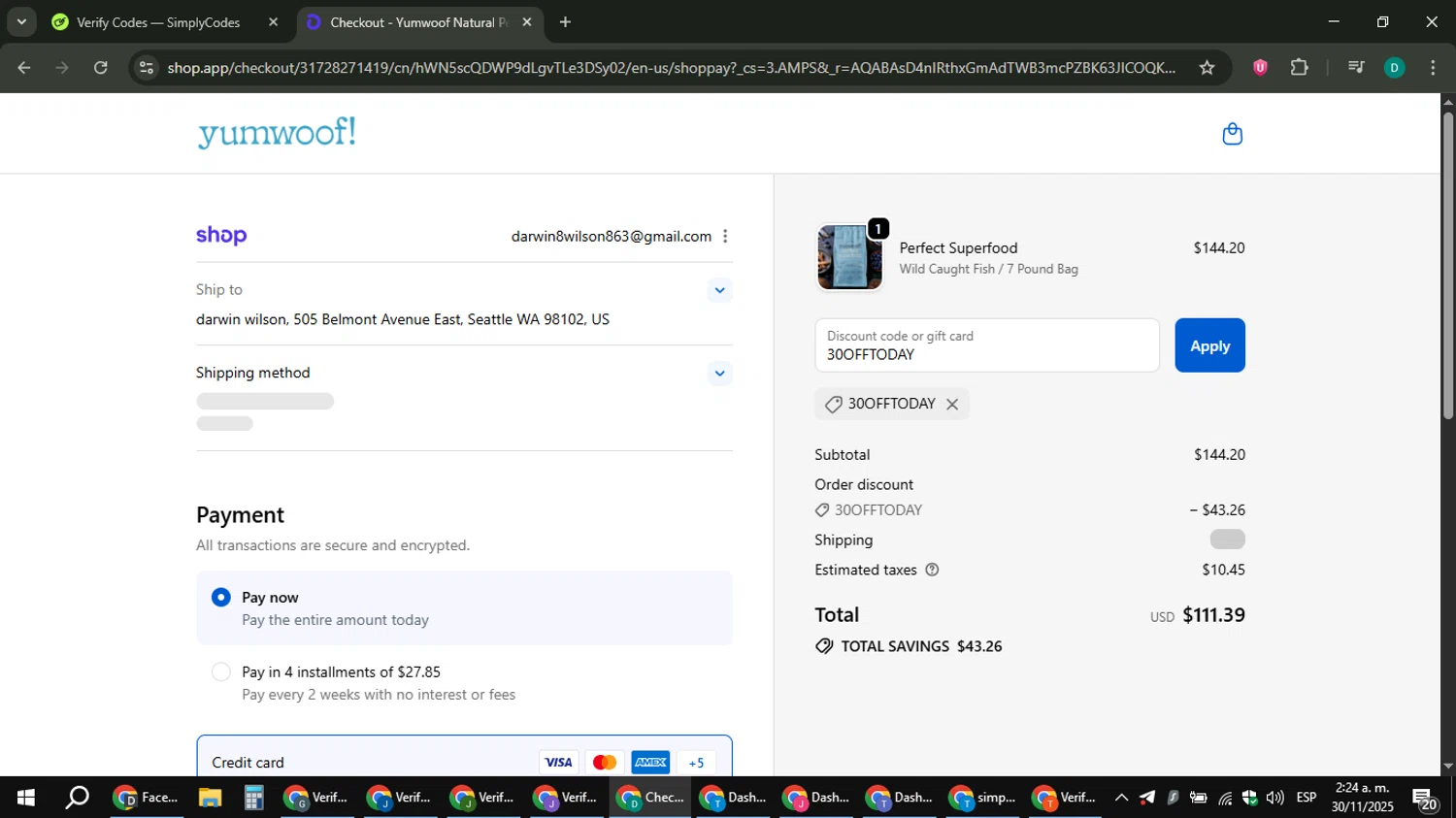
Task: Switch ESP keyboard language indicator
Action: [x=1307, y=798]
